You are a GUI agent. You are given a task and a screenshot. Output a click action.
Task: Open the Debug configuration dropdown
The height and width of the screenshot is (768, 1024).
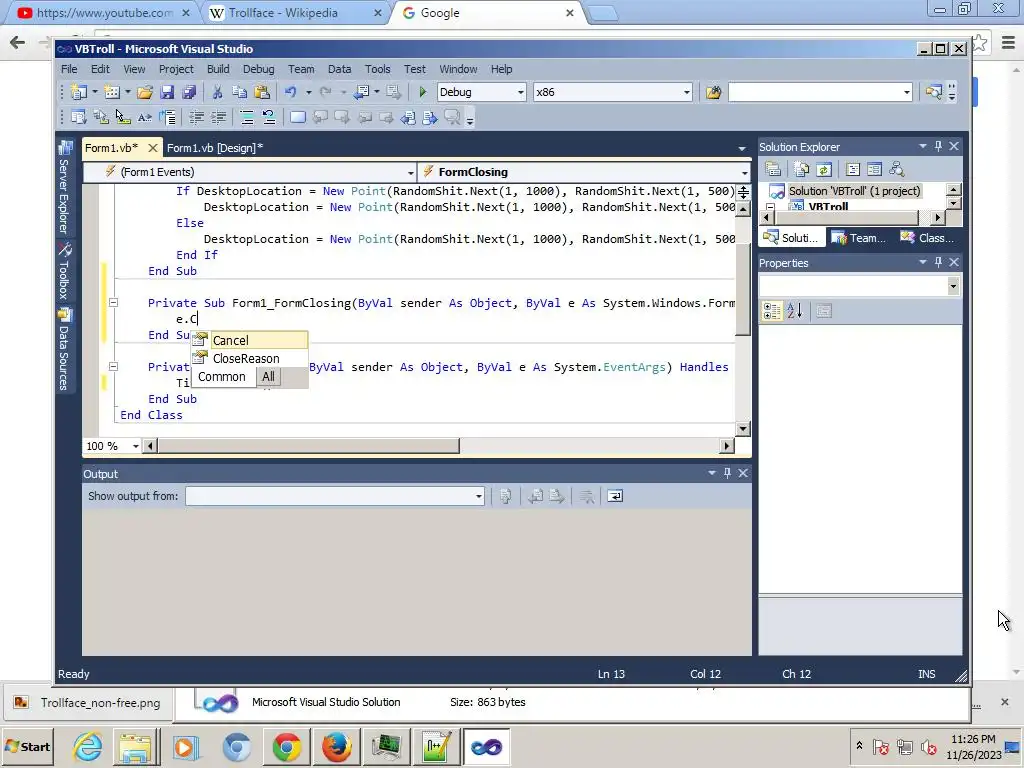click(520, 92)
